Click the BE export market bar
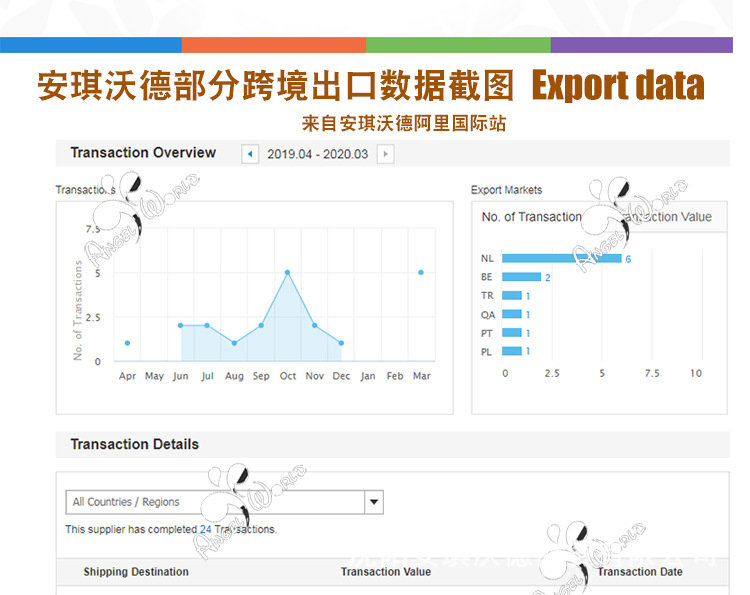The height and width of the screenshot is (595, 750). pyautogui.click(x=521, y=277)
